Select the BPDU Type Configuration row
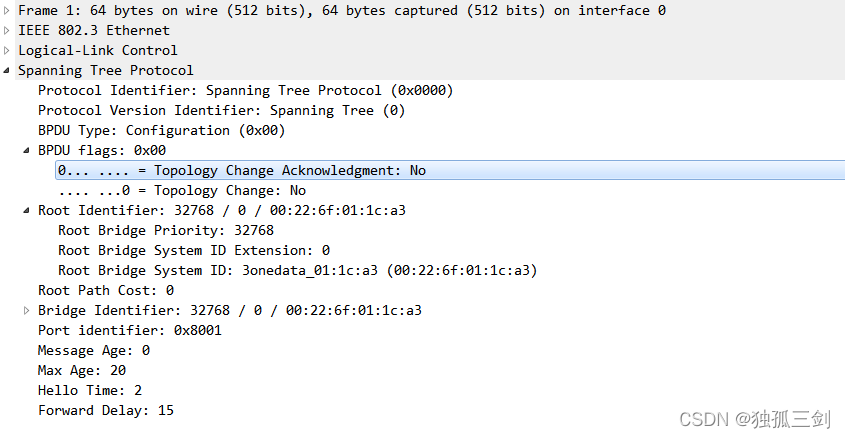845x438 pixels. pyautogui.click(x=161, y=130)
